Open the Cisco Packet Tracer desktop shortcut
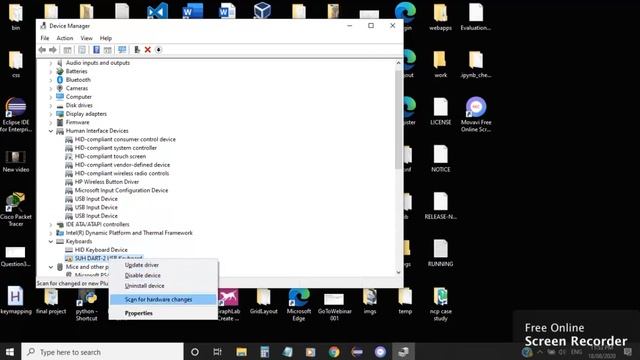The width and height of the screenshot is (640, 360). pos(16,209)
